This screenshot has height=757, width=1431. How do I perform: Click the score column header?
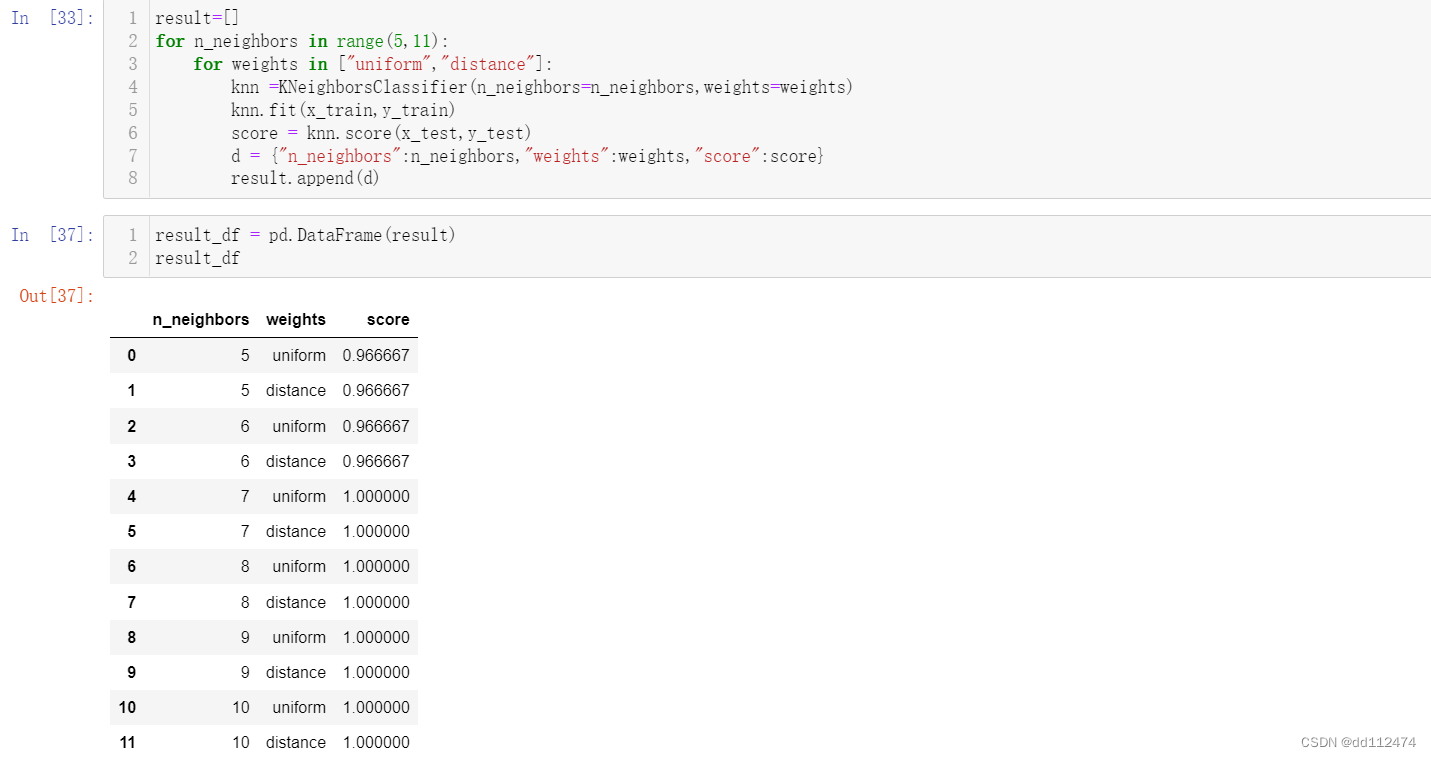pyautogui.click(x=388, y=320)
